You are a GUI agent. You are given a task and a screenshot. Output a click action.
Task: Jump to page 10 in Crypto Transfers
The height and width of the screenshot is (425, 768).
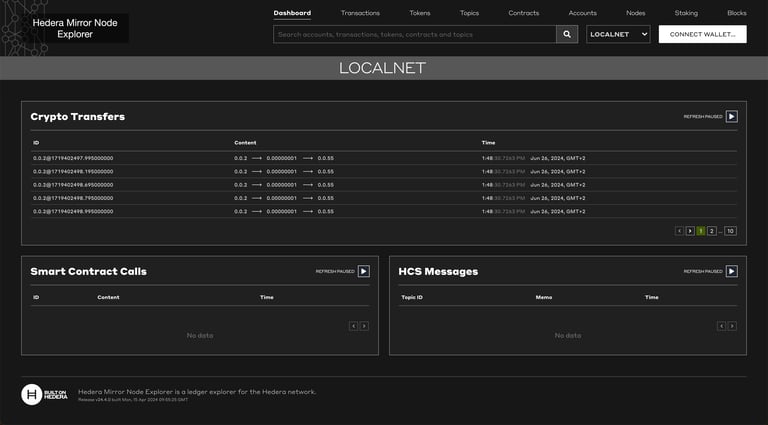(x=730, y=231)
